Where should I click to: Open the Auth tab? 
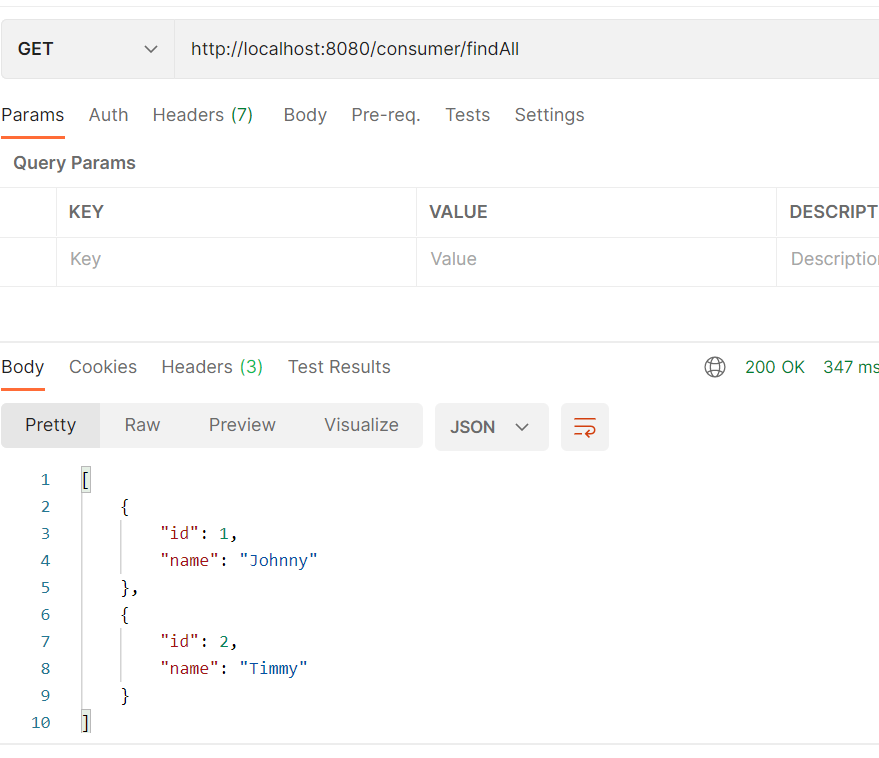click(108, 115)
